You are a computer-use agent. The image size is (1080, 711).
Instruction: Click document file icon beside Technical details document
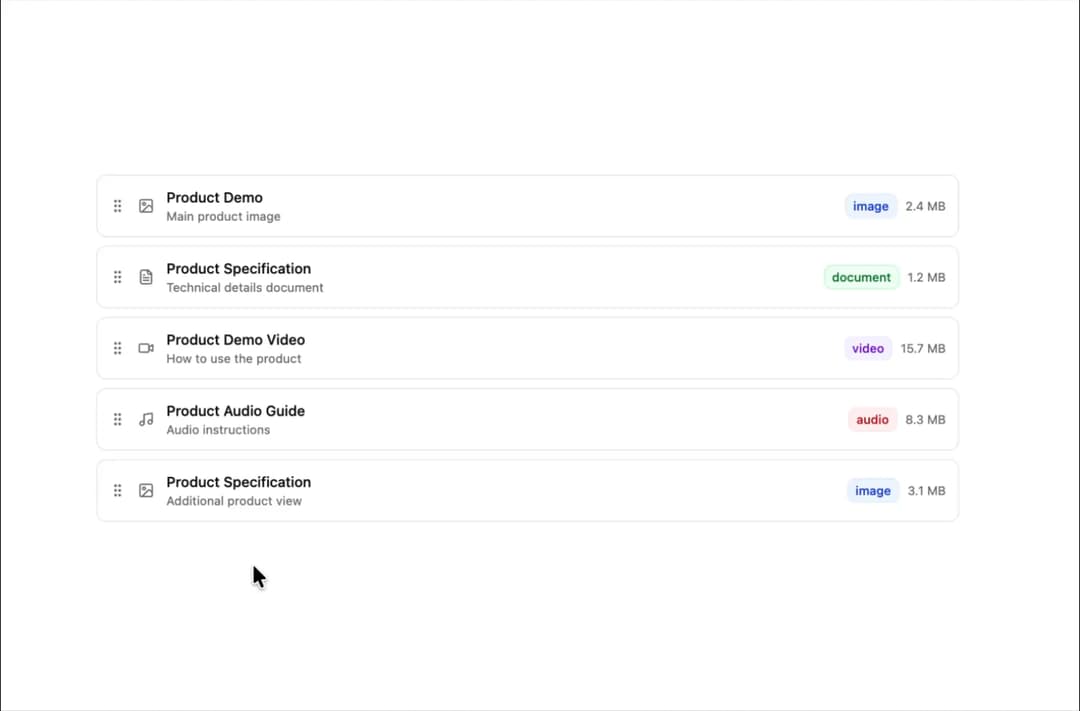click(146, 277)
